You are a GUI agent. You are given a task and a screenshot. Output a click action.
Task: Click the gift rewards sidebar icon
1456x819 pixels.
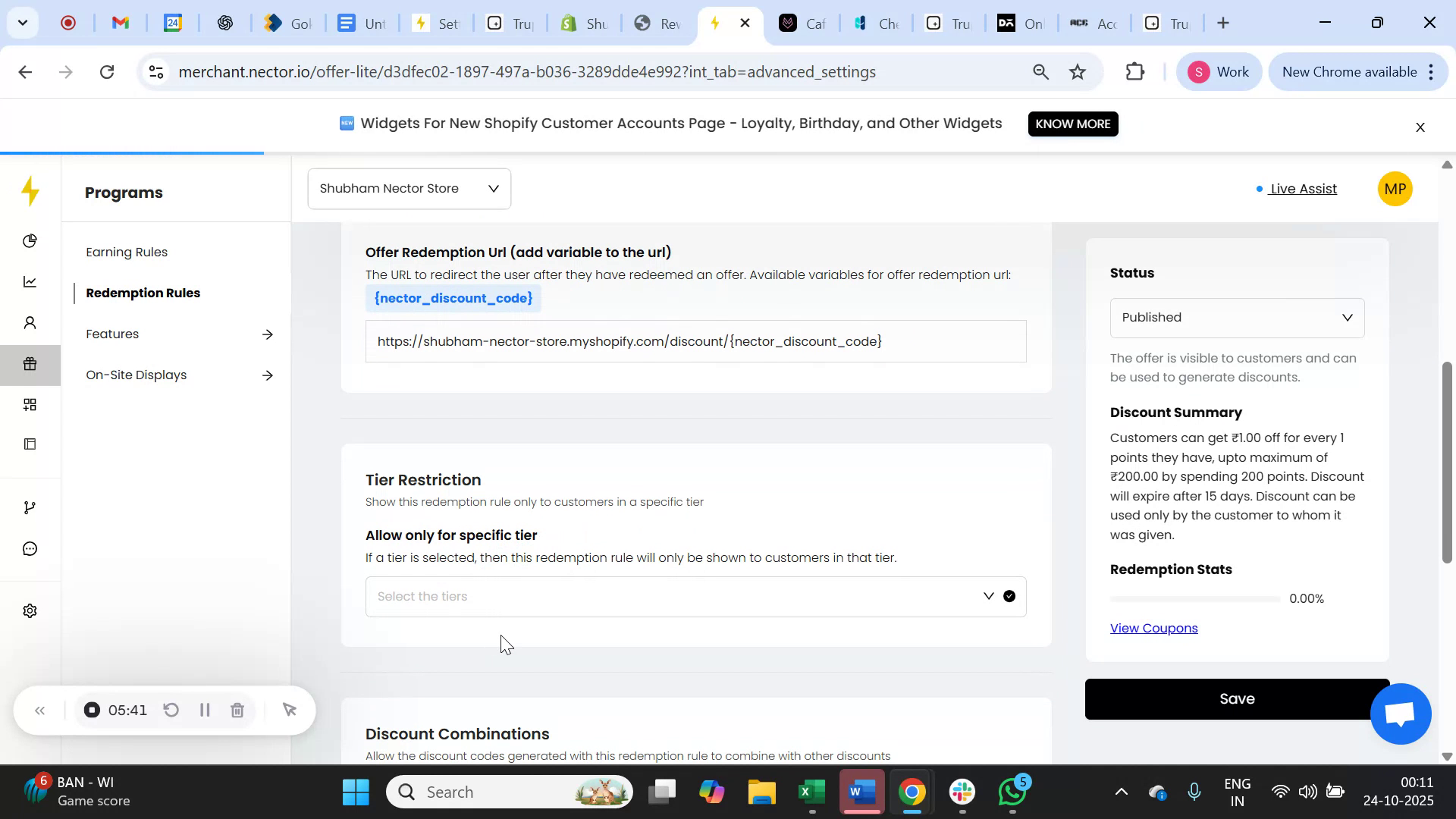pyautogui.click(x=30, y=364)
